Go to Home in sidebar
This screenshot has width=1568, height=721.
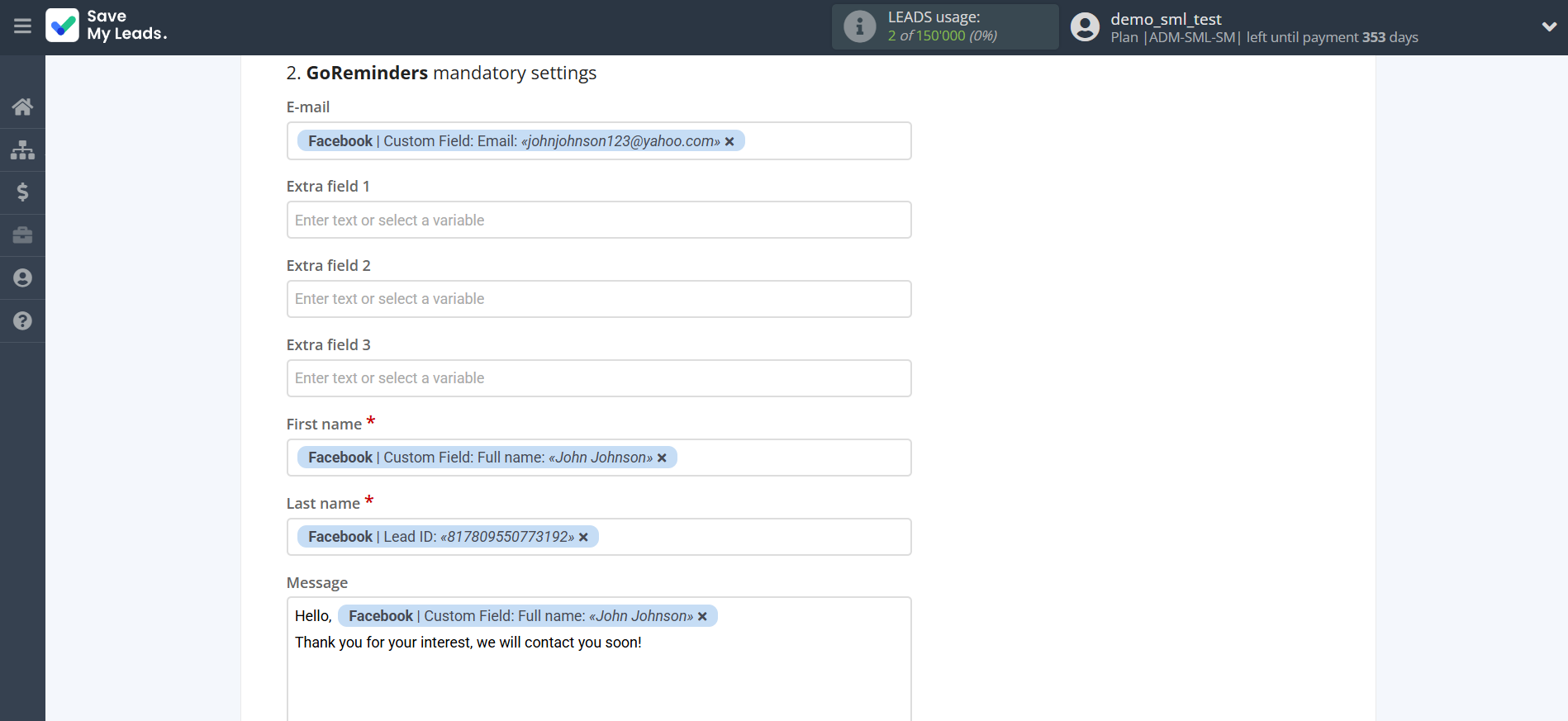(22, 107)
